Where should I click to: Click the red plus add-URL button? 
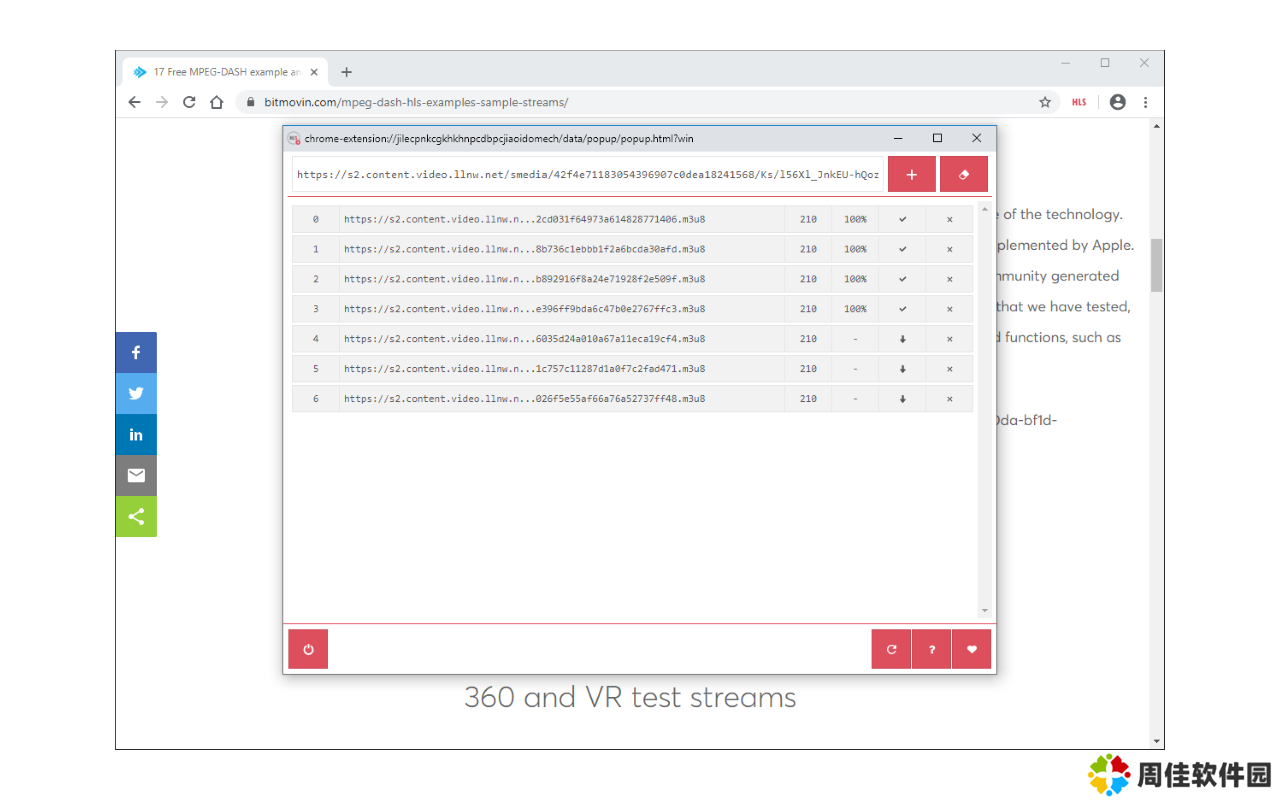point(911,174)
